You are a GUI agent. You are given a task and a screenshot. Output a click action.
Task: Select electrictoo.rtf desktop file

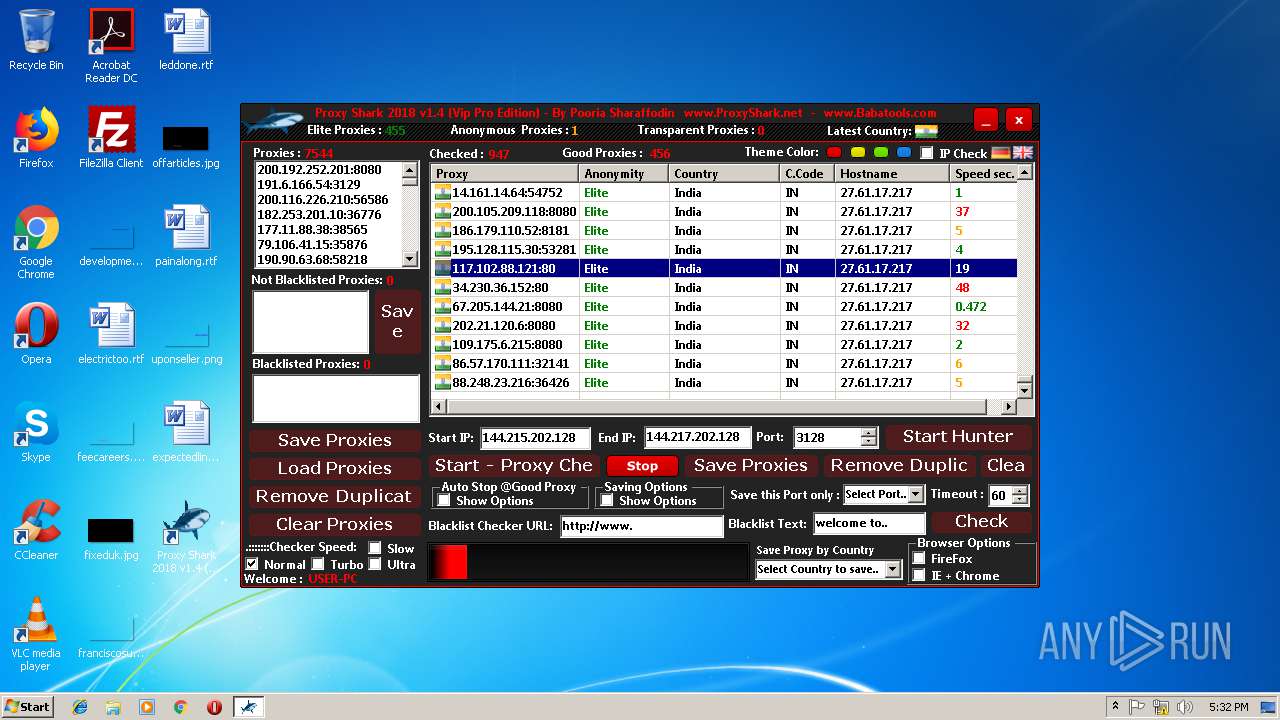pyautogui.click(x=111, y=334)
